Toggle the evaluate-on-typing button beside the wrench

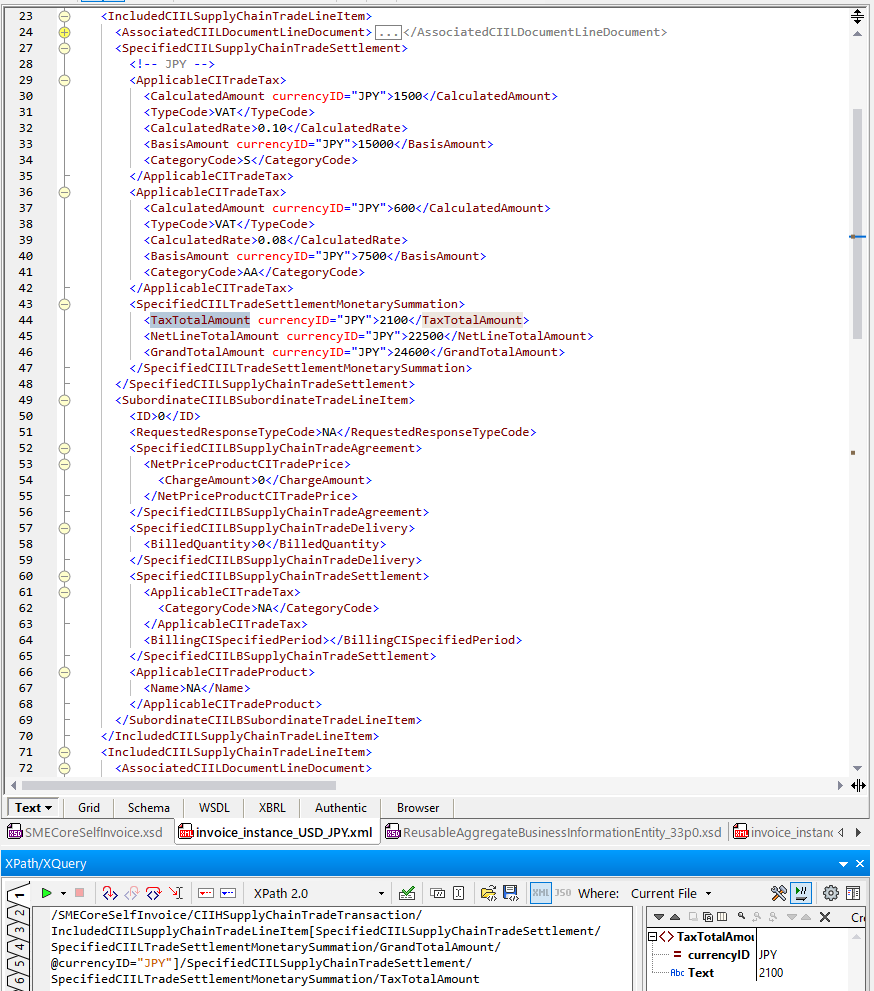pos(801,893)
